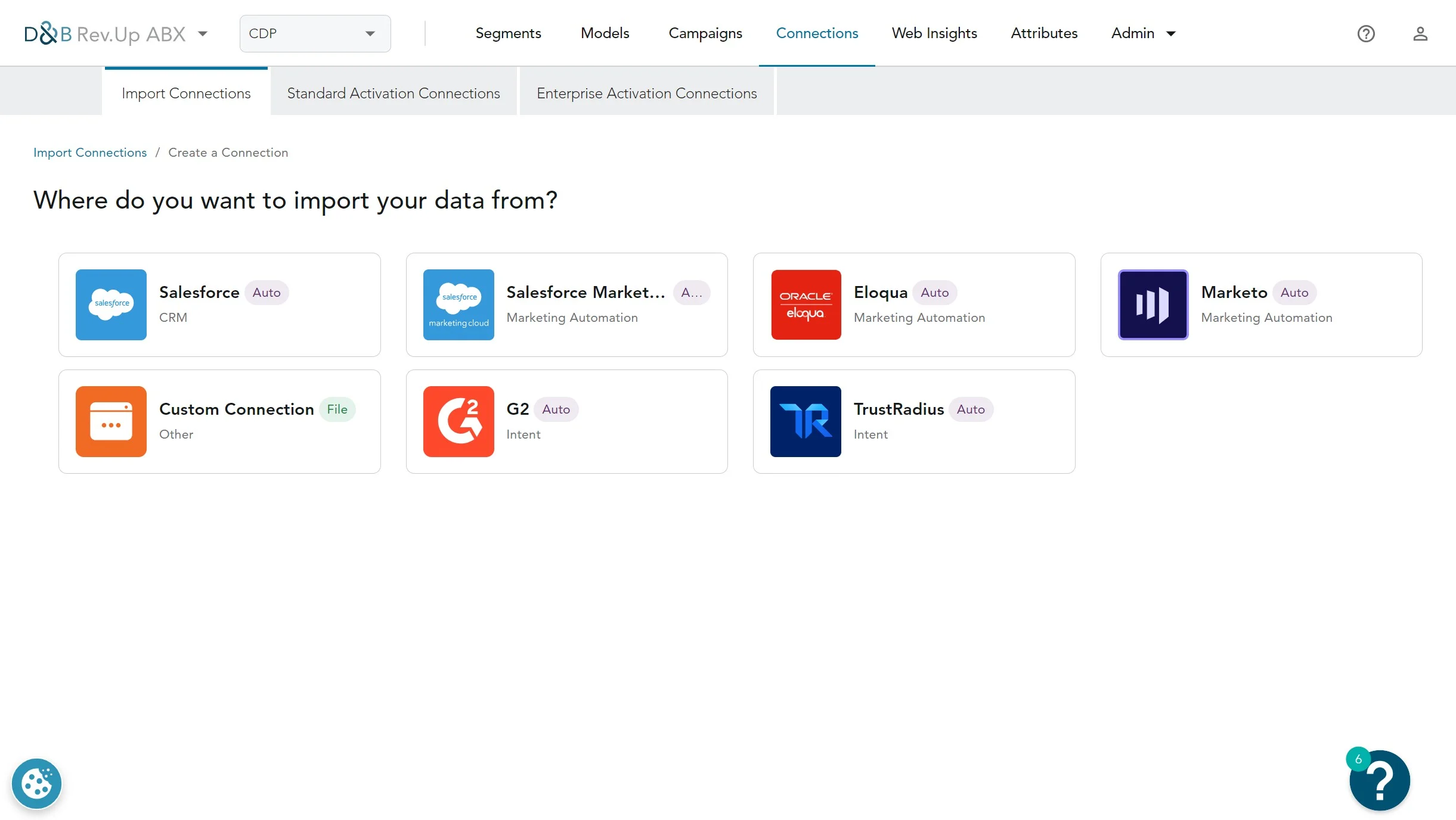Open the Campaigns menu item

click(x=705, y=33)
